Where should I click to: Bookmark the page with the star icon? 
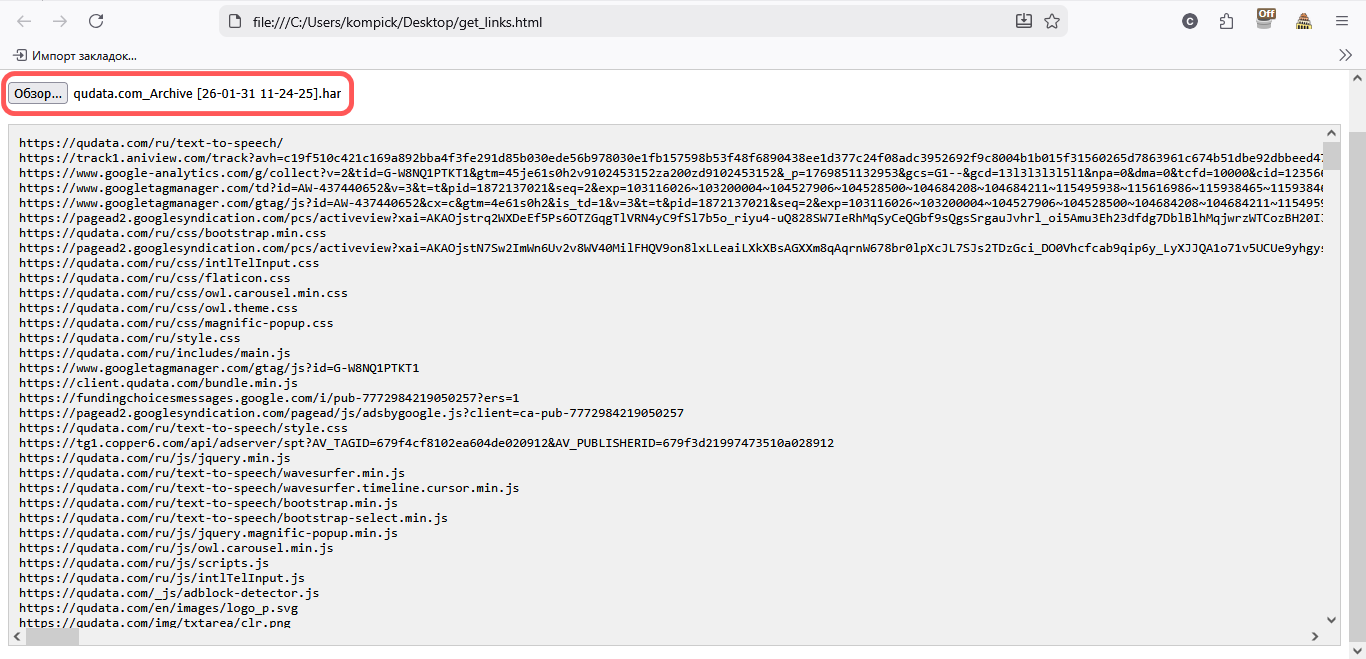[x=1051, y=20]
